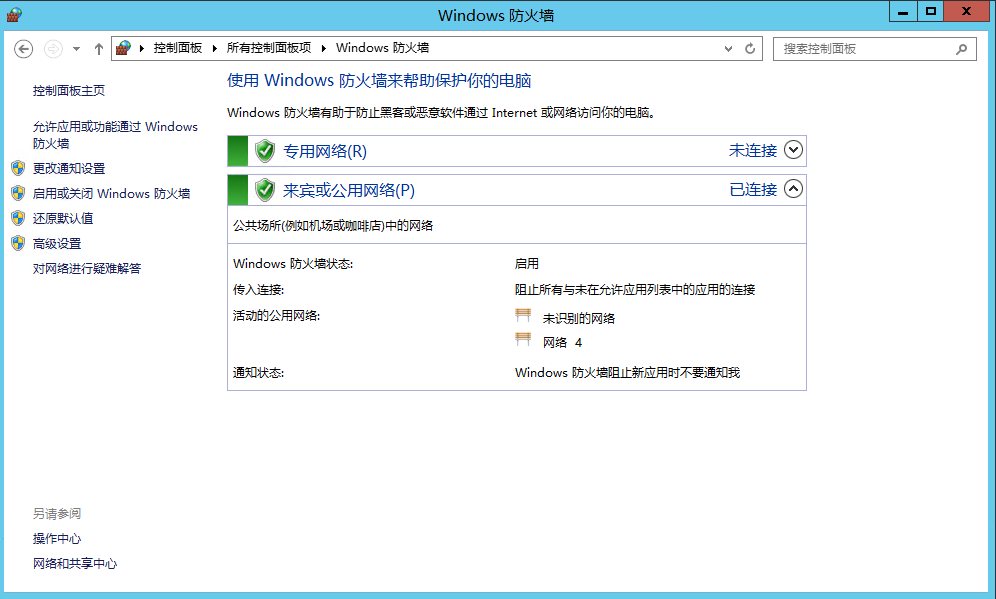Image resolution: width=996 pixels, height=599 pixels.
Task: Open 对网络进行疑难解答 link
Action: click(x=87, y=269)
